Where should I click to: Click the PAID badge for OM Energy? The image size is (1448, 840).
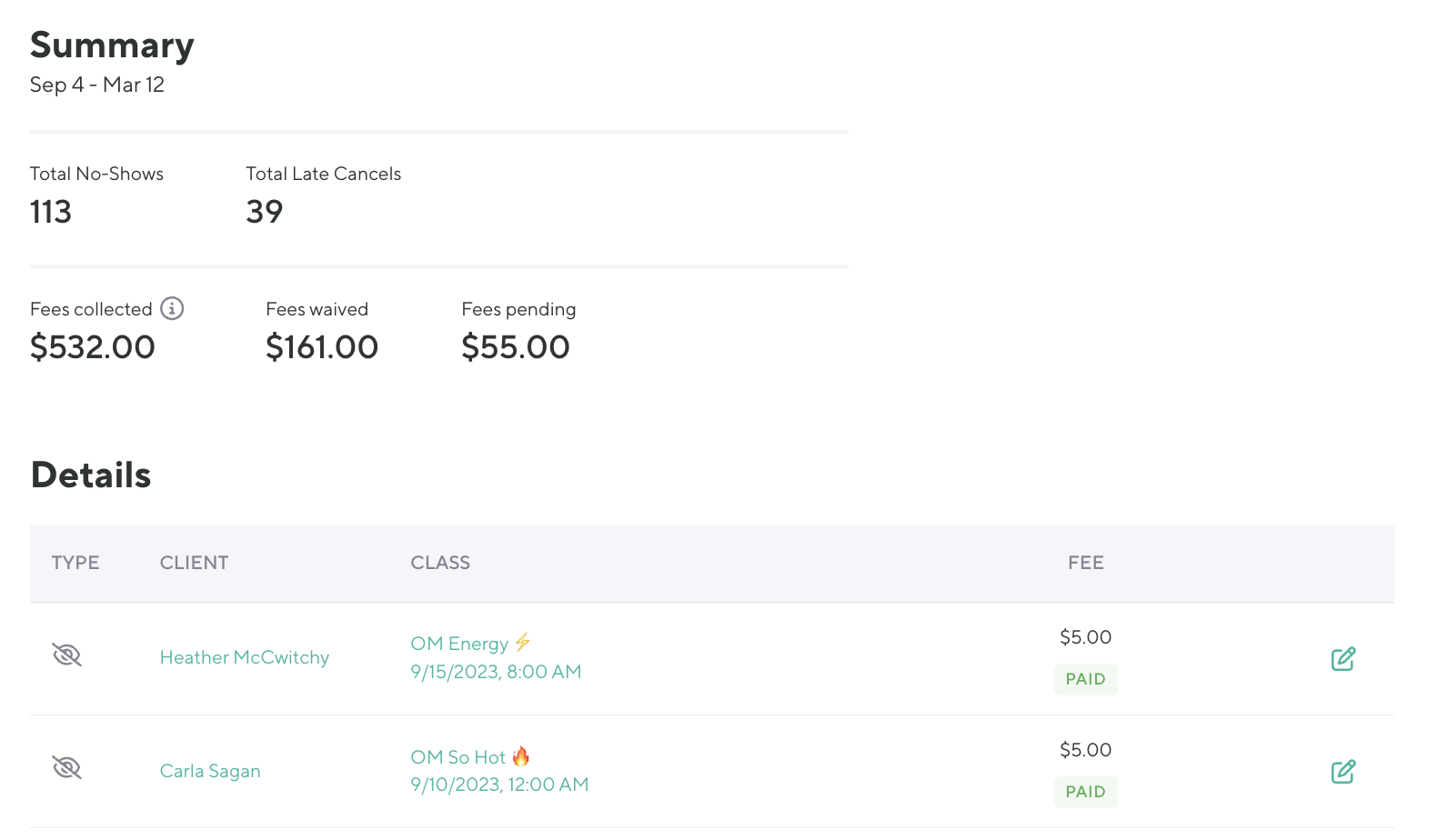(1085, 679)
